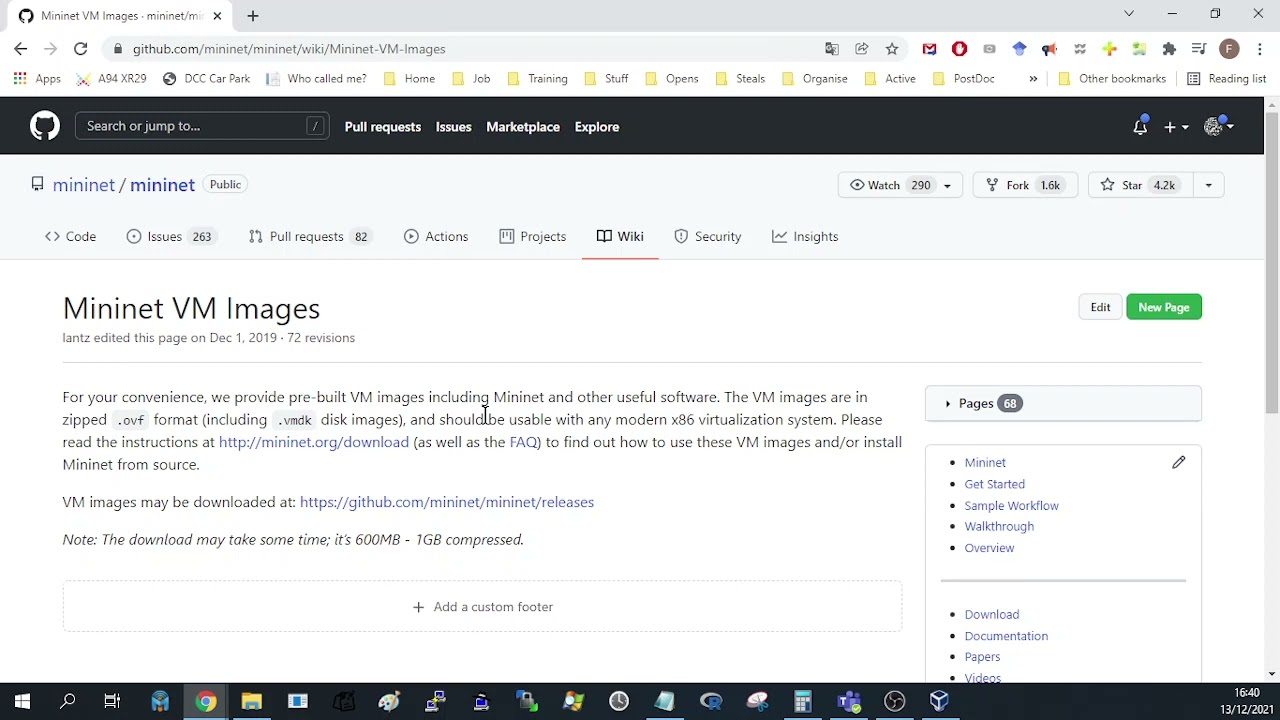Open the Walkthrough sidebar link
The width and height of the screenshot is (1280, 720).
[x=999, y=526]
